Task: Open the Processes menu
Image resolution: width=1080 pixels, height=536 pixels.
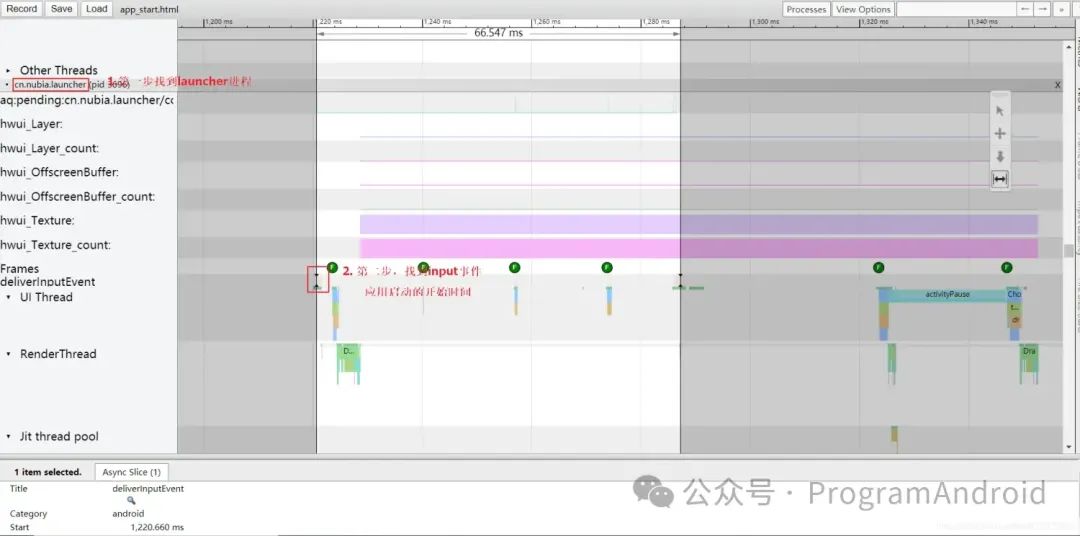Action: tap(806, 10)
